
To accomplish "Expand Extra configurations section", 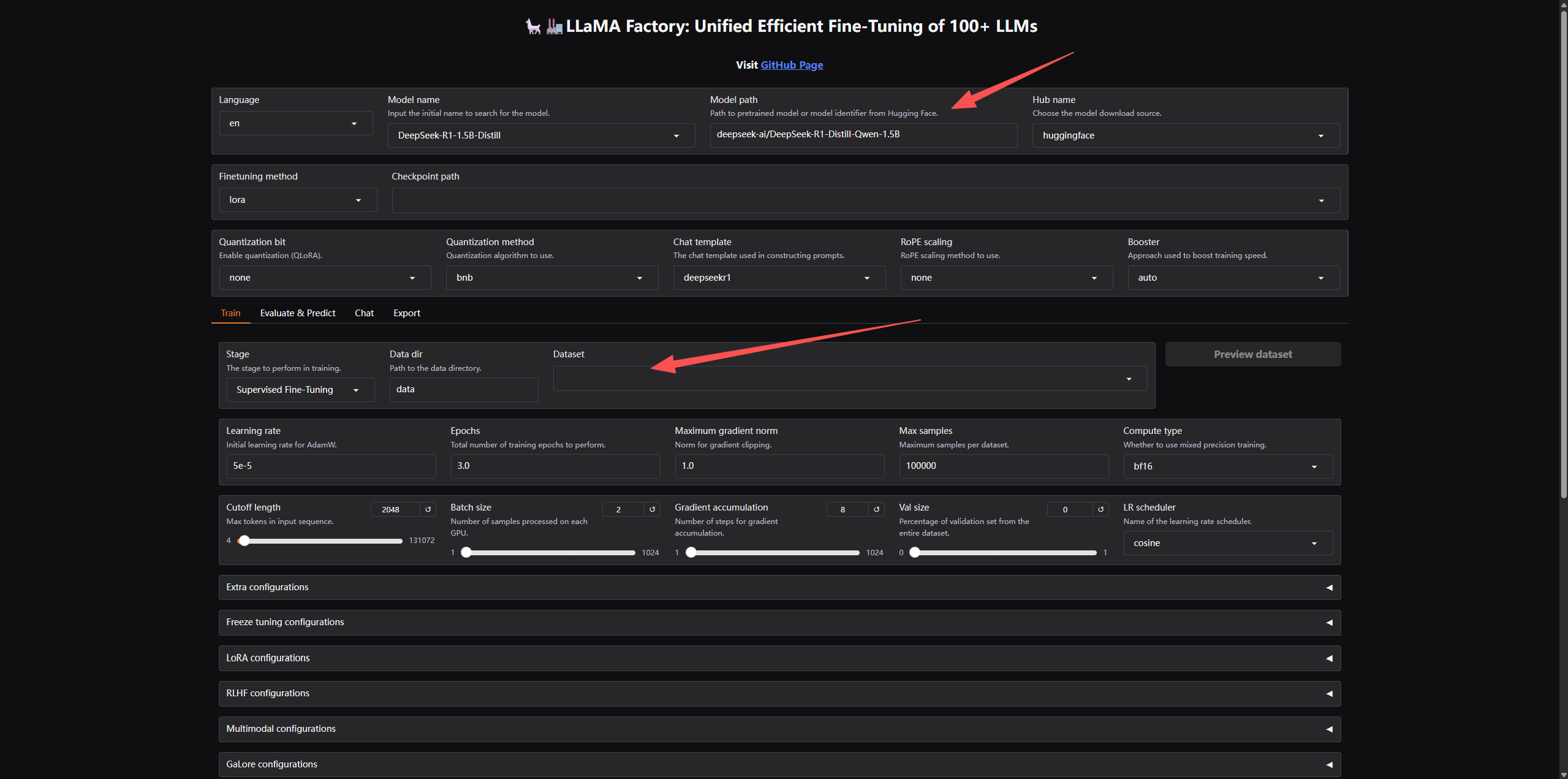I will click(x=779, y=587).
